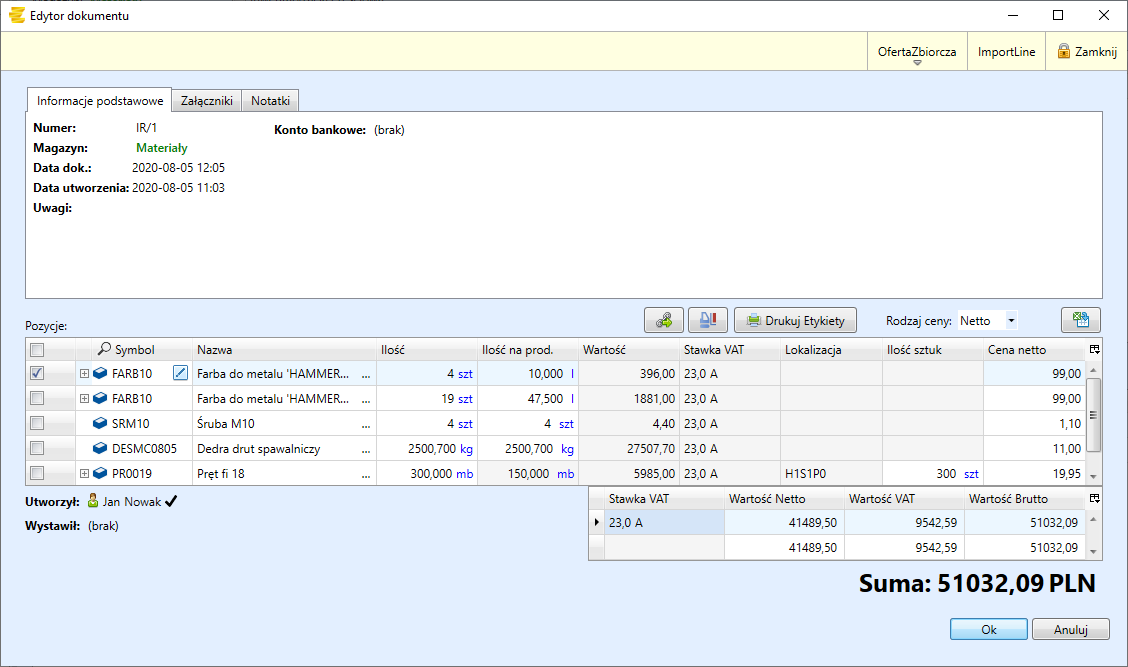This screenshot has height=667, width=1128.
Task: Click the edit pencil icon in first FARB10 row
Action: pyautogui.click(x=180, y=373)
